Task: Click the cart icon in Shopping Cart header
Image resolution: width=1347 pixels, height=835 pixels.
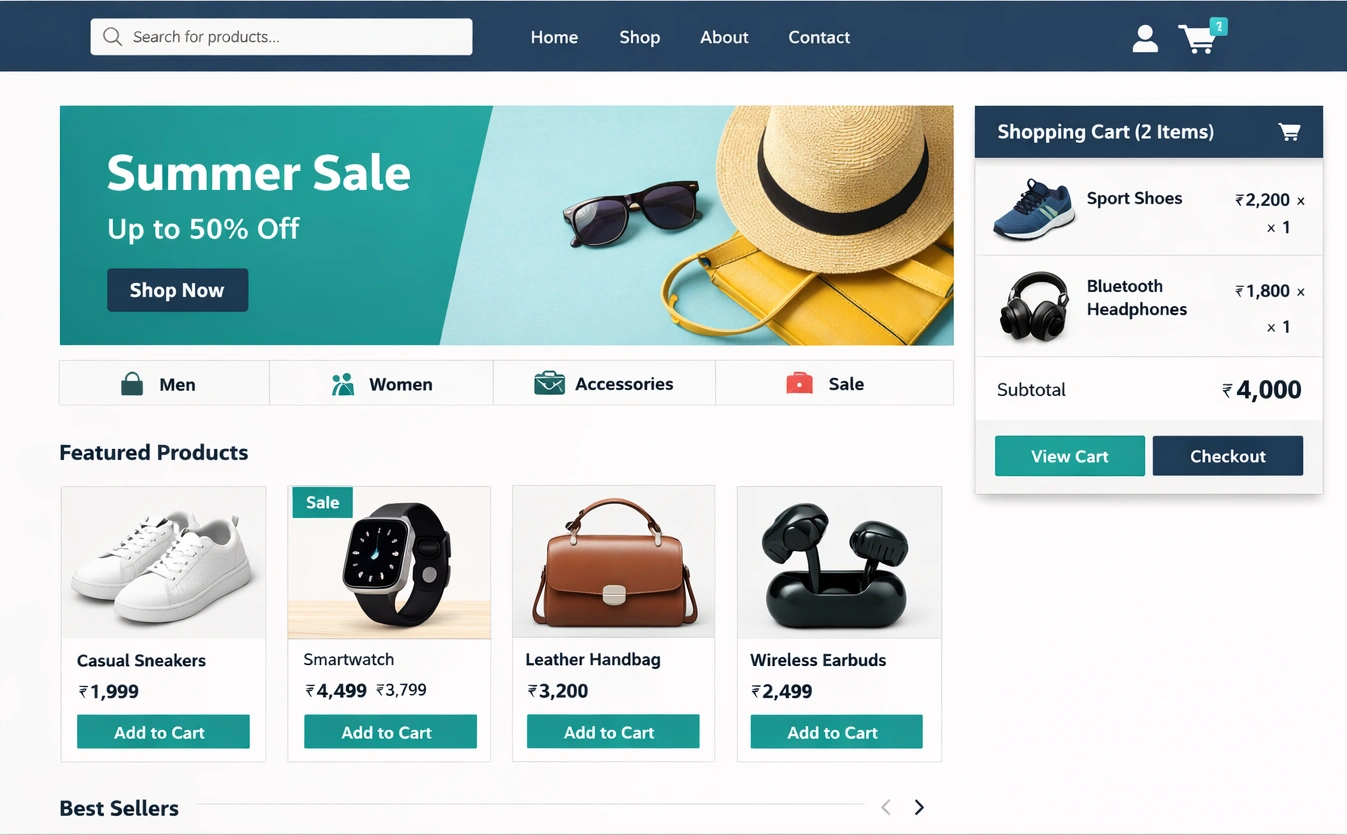Action: coord(1289,132)
